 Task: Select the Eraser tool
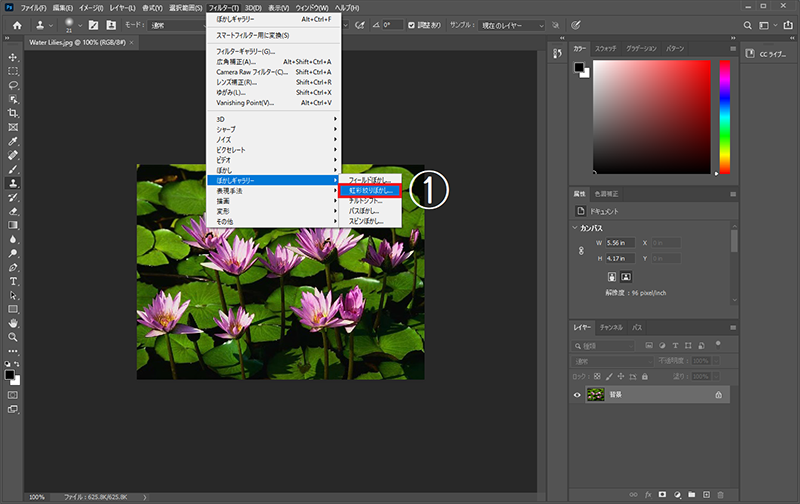13,211
